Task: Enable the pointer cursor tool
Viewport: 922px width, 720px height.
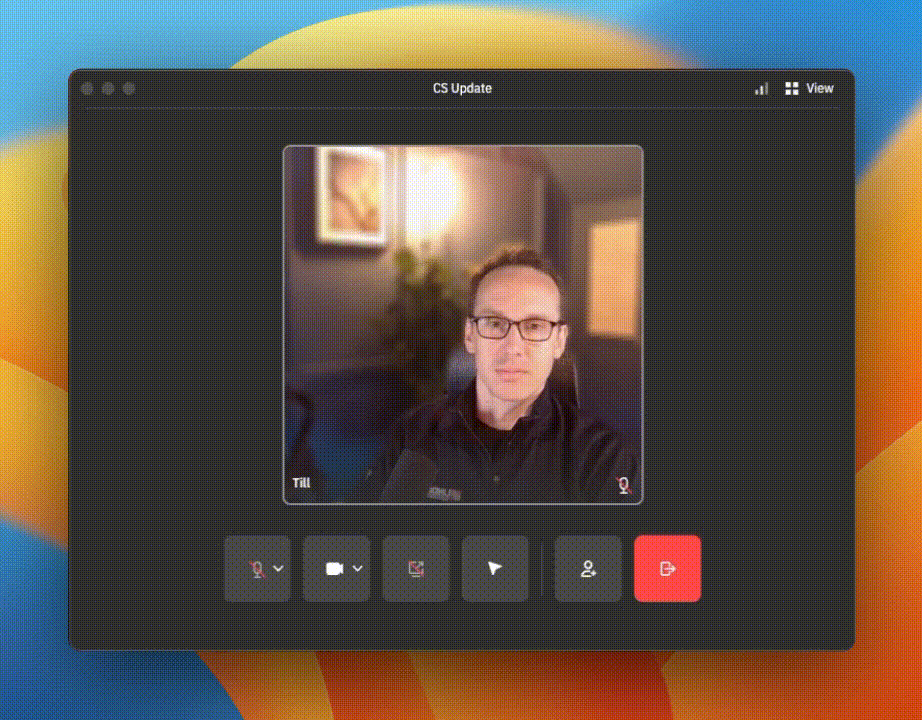Action: [x=495, y=569]
